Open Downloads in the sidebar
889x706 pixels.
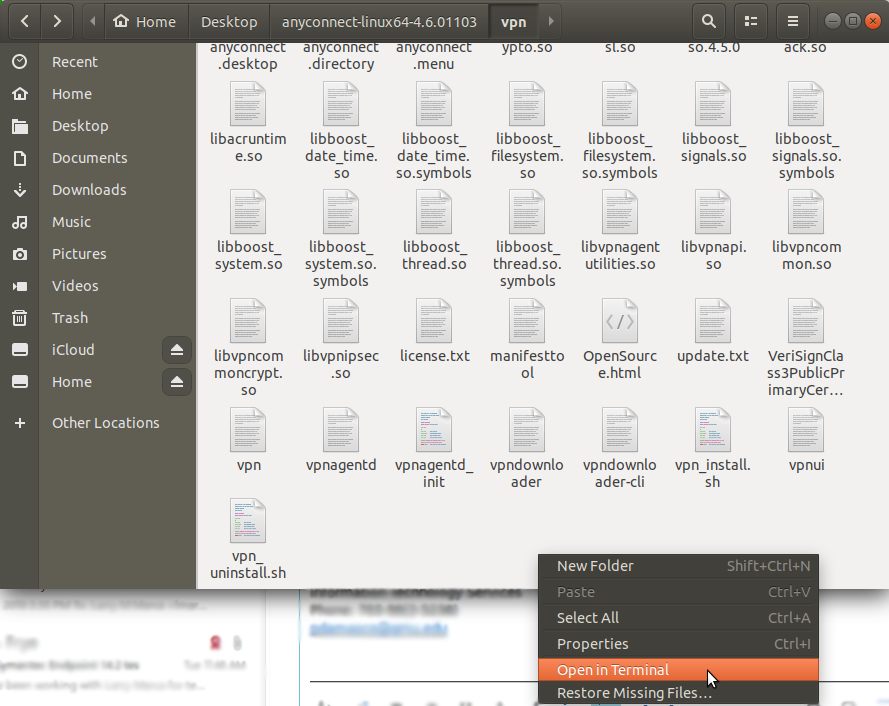[98, 190]
